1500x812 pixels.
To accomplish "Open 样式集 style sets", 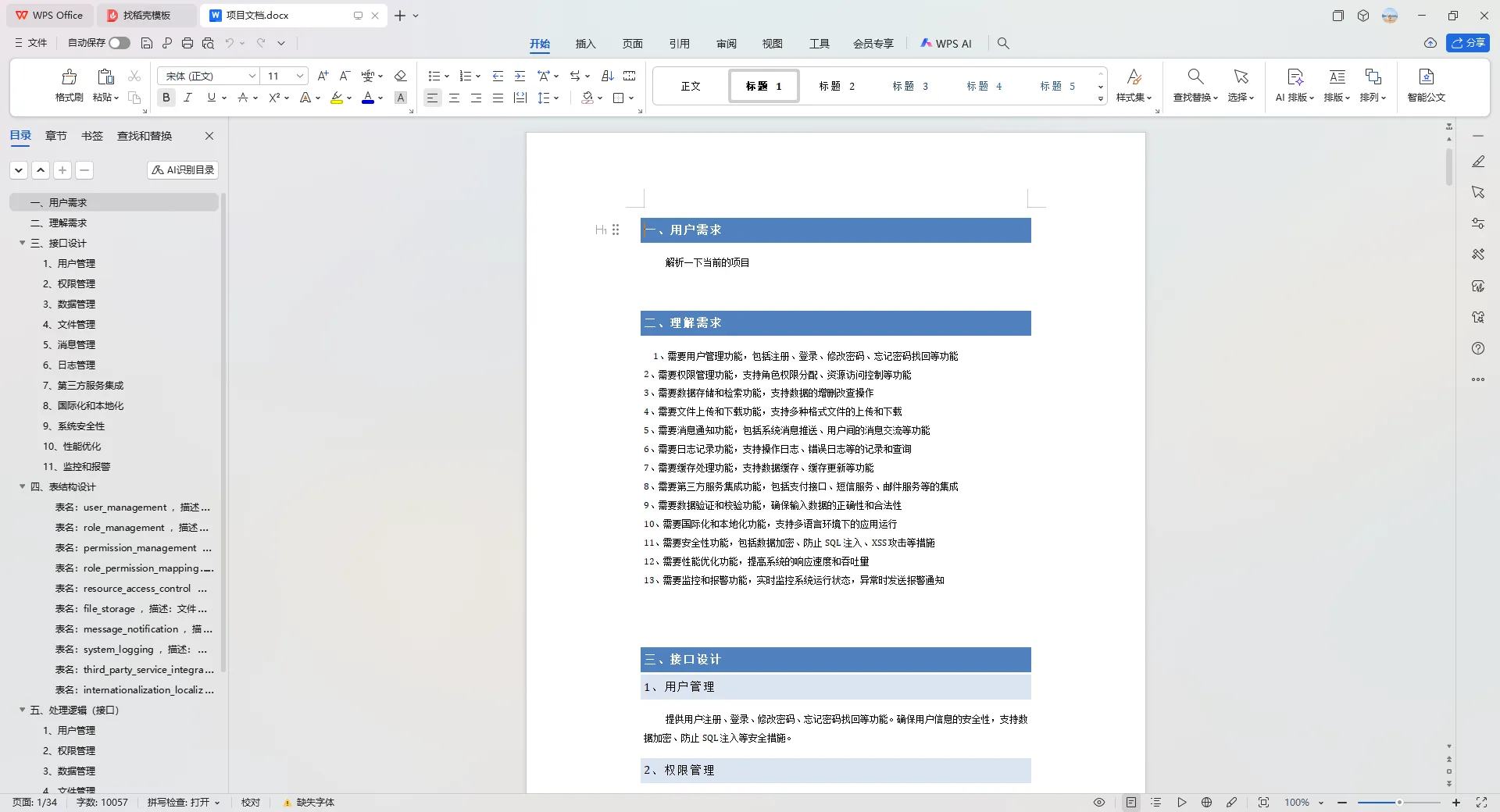I will pos(1134,84).
